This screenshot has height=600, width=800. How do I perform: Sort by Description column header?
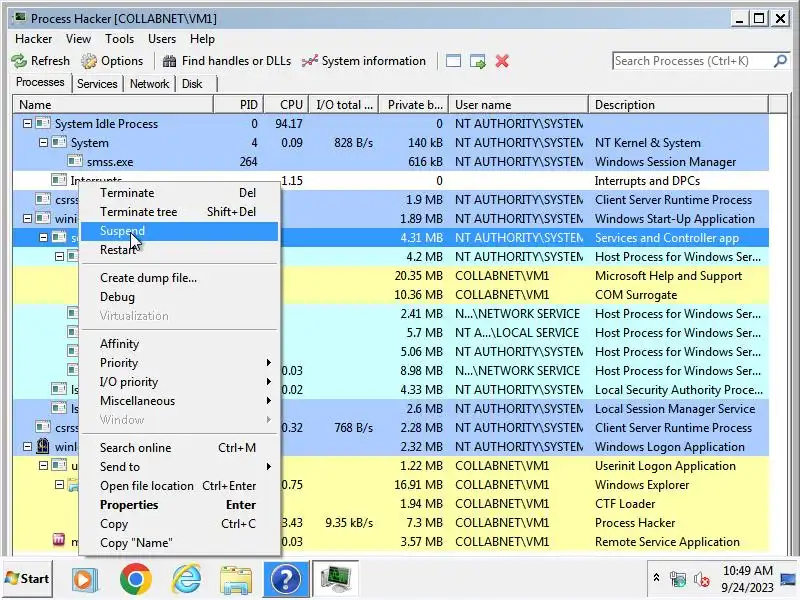coord(678,105)
